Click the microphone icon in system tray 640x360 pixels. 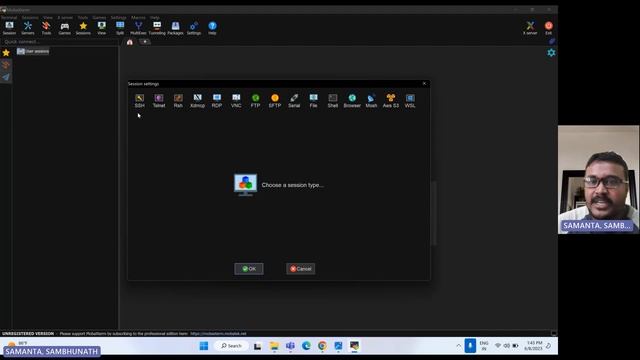coord(470,346)
